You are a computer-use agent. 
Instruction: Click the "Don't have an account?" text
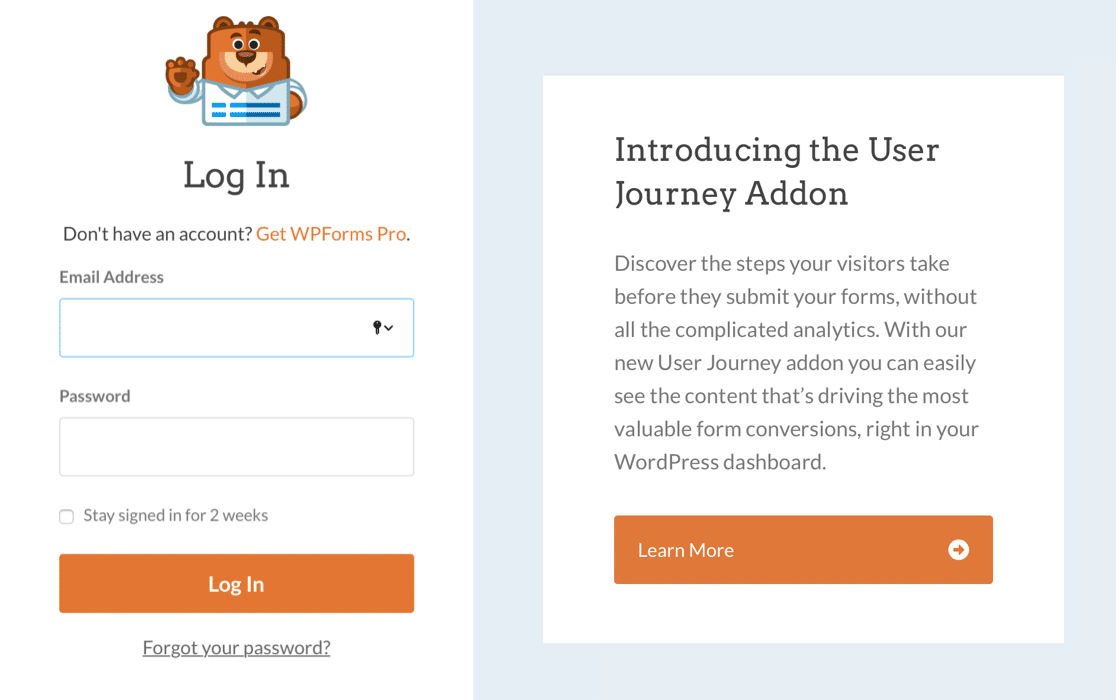[155, 233]
